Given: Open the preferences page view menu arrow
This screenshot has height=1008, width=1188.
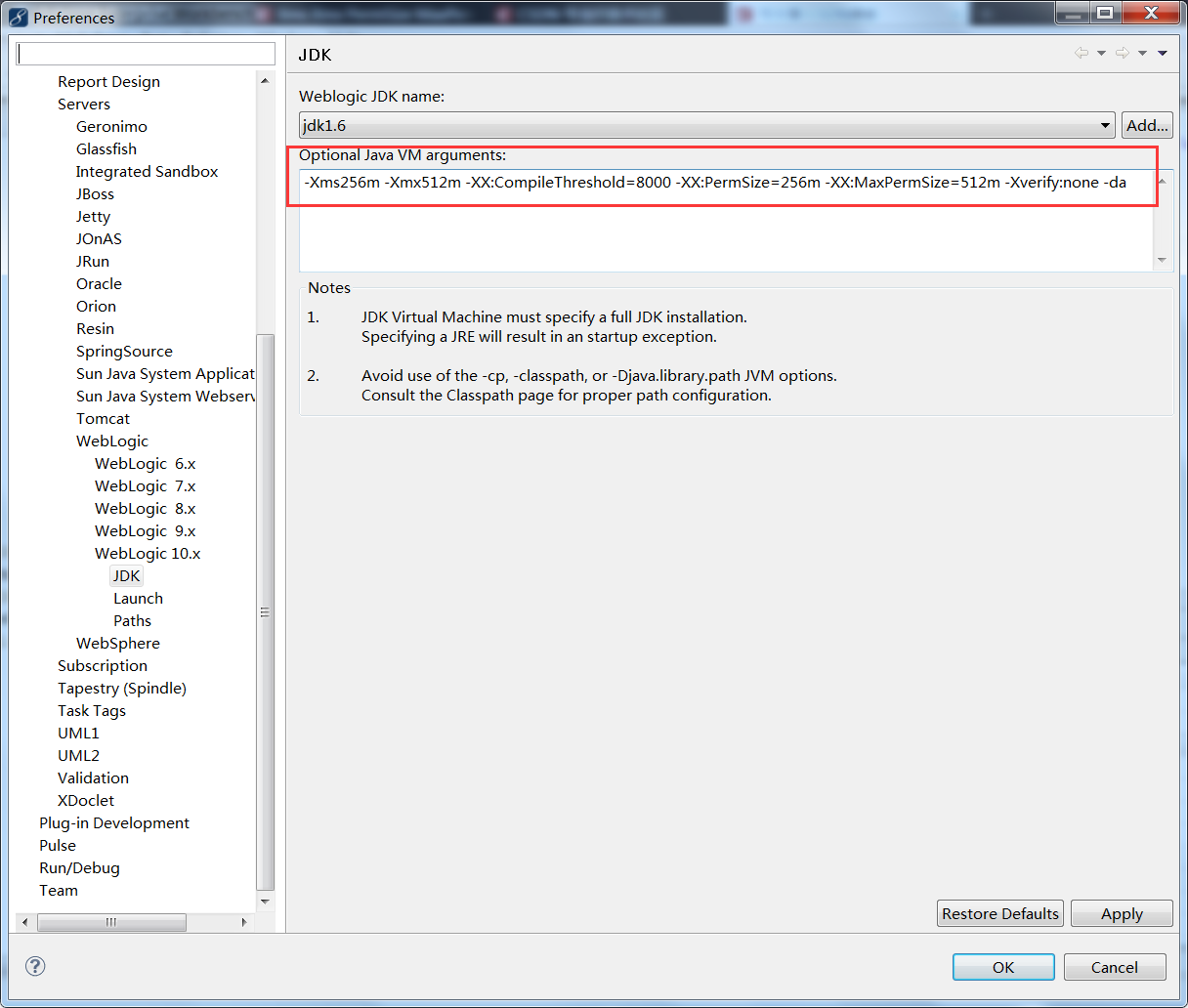Looking at the screenshot, I should click(1163, 53).
